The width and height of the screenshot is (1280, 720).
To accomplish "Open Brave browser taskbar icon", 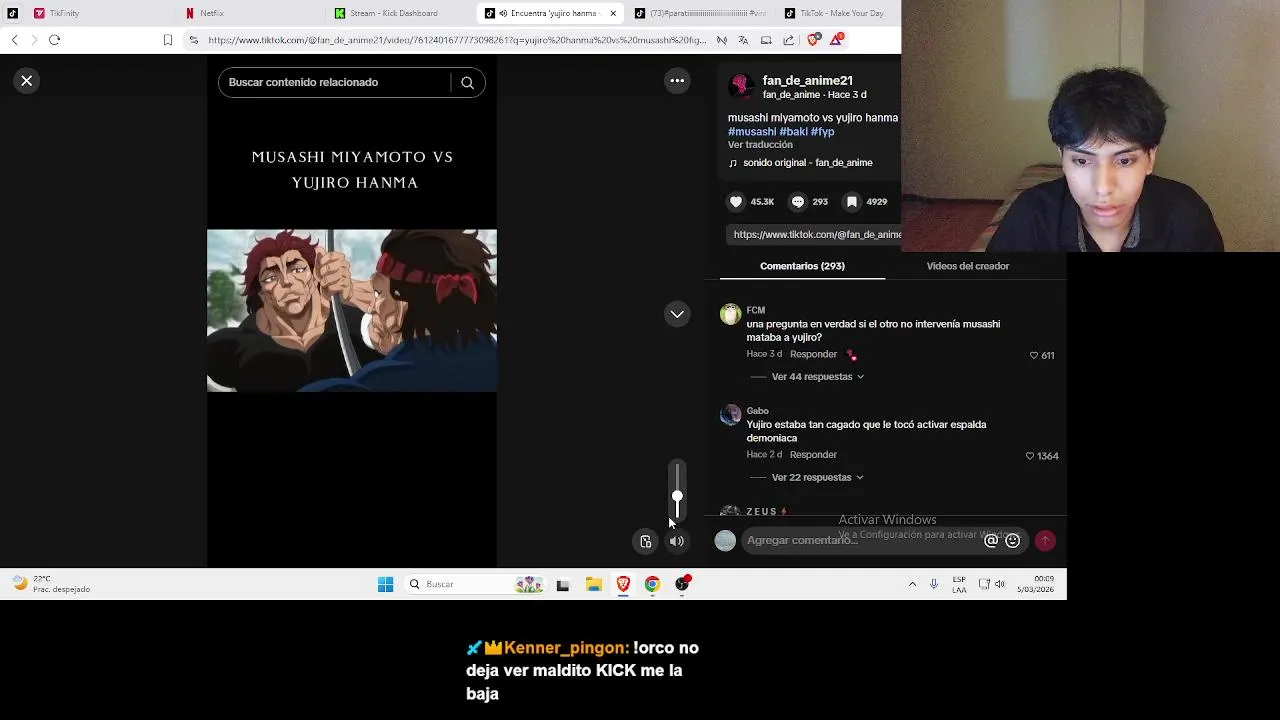I will click(x=623, y=585).
